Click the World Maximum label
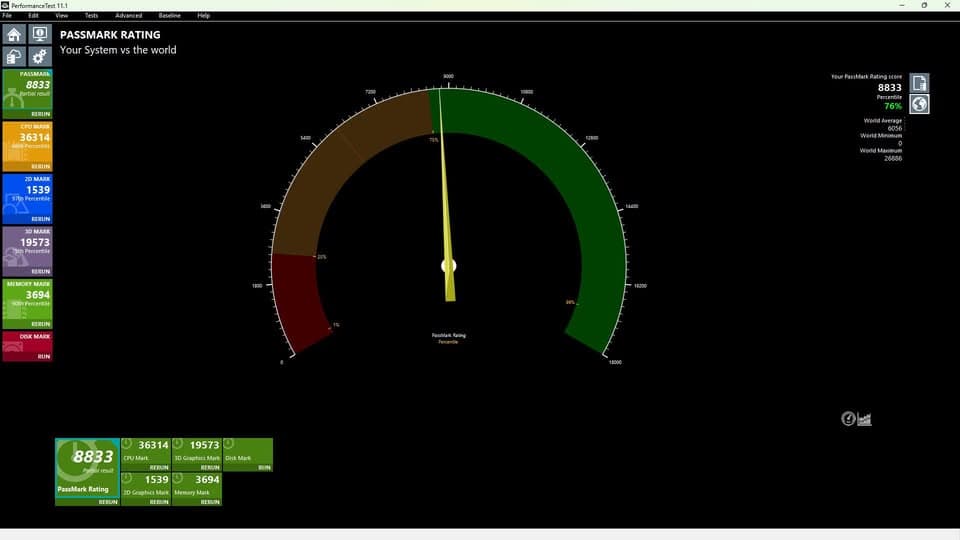 (880, 151)
